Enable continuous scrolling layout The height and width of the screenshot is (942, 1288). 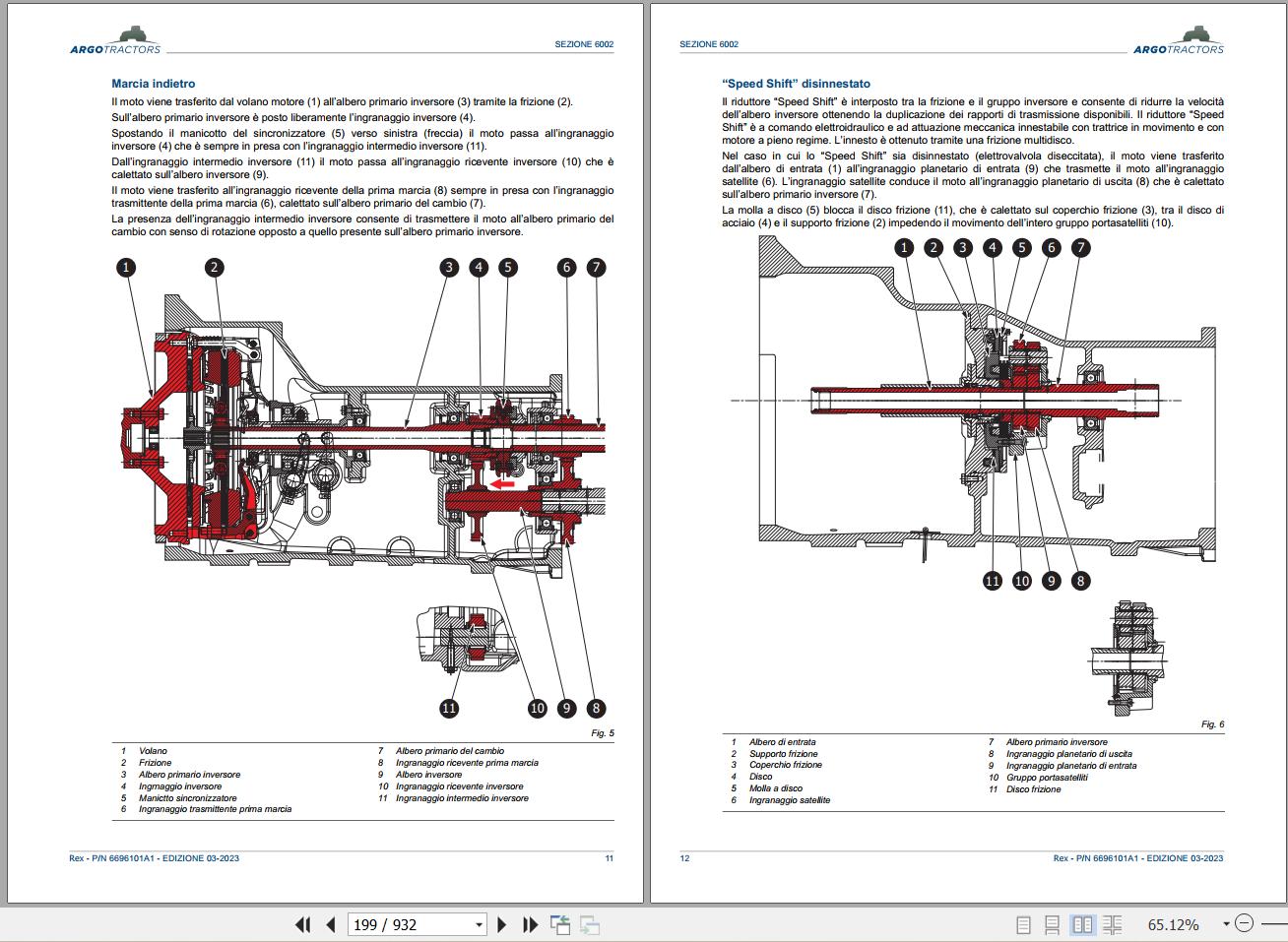tap(1050, 923)
